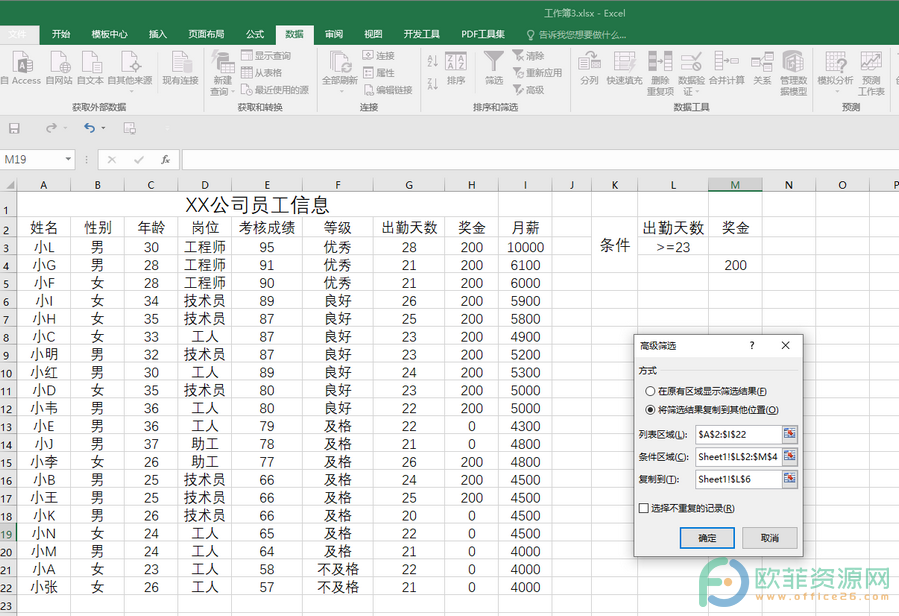Import data from web (自网站)

coord(59,68)
